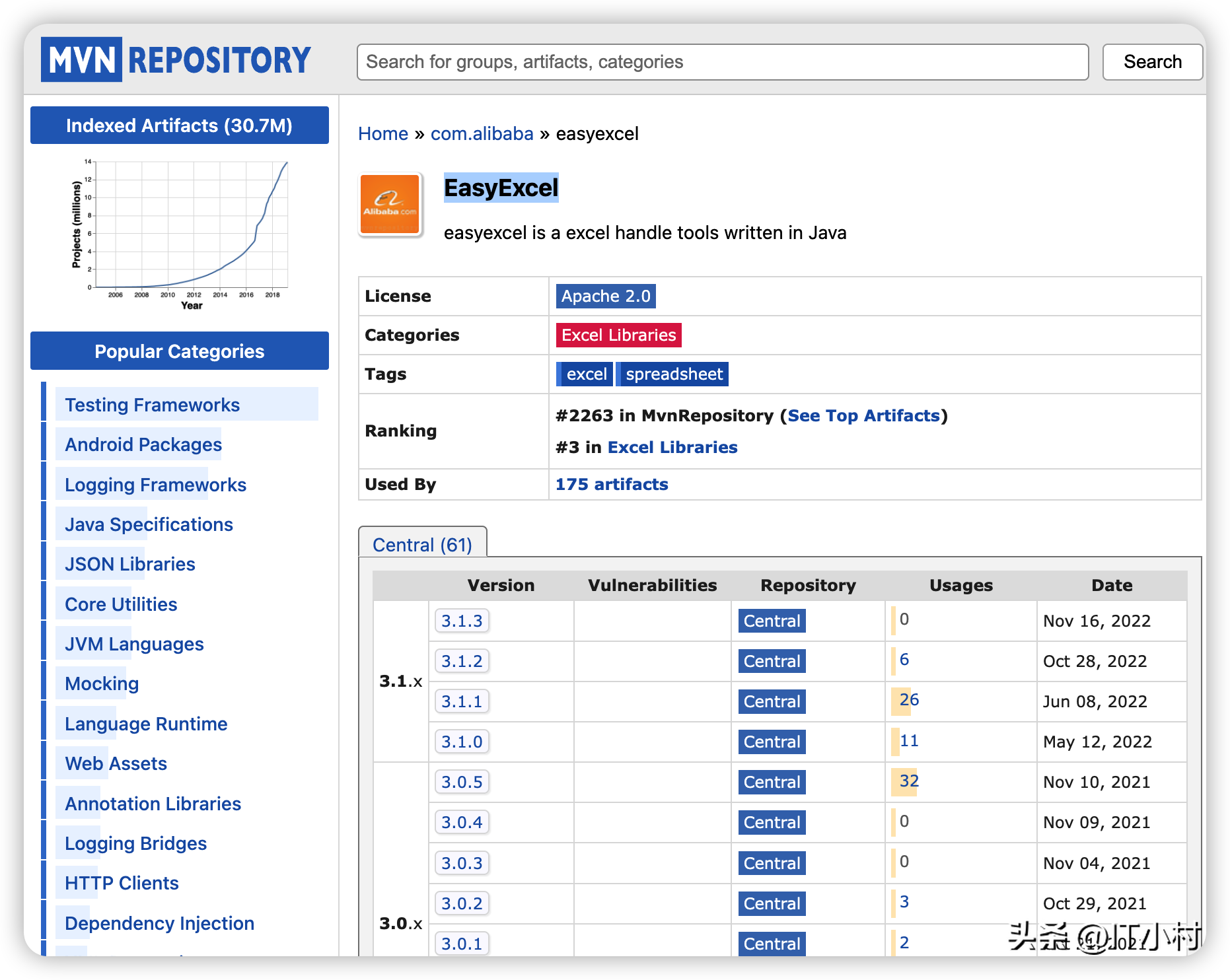Click the Search button
Viewport: 1230px width, 980px height.
coord(1153,62)
